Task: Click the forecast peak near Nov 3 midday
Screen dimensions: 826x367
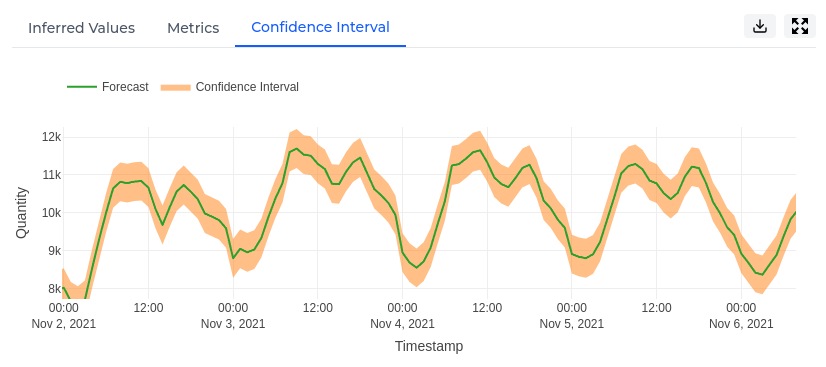Action: 296,148
